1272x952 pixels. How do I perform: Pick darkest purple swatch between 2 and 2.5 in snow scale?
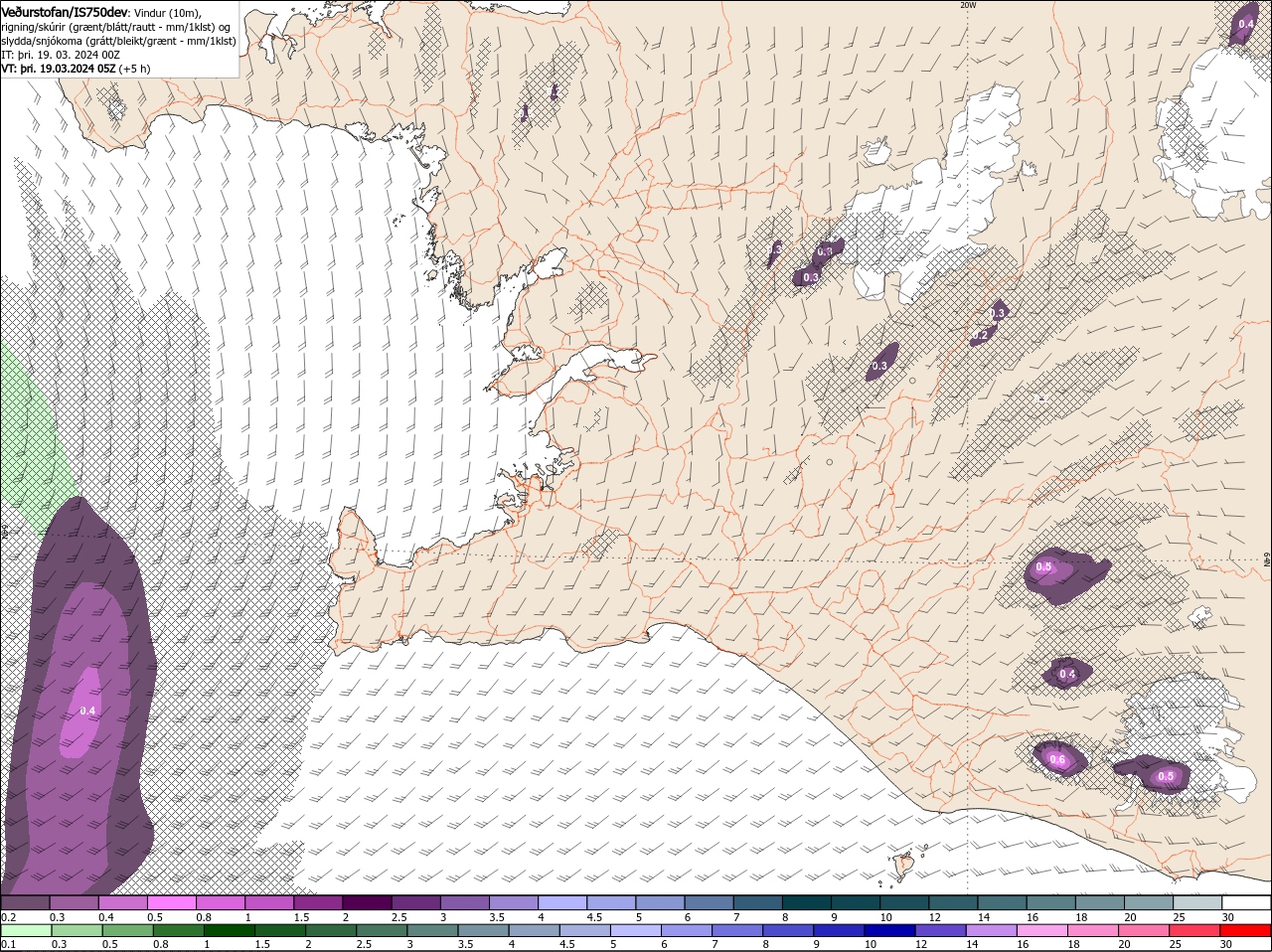click(x=367, y=902)
